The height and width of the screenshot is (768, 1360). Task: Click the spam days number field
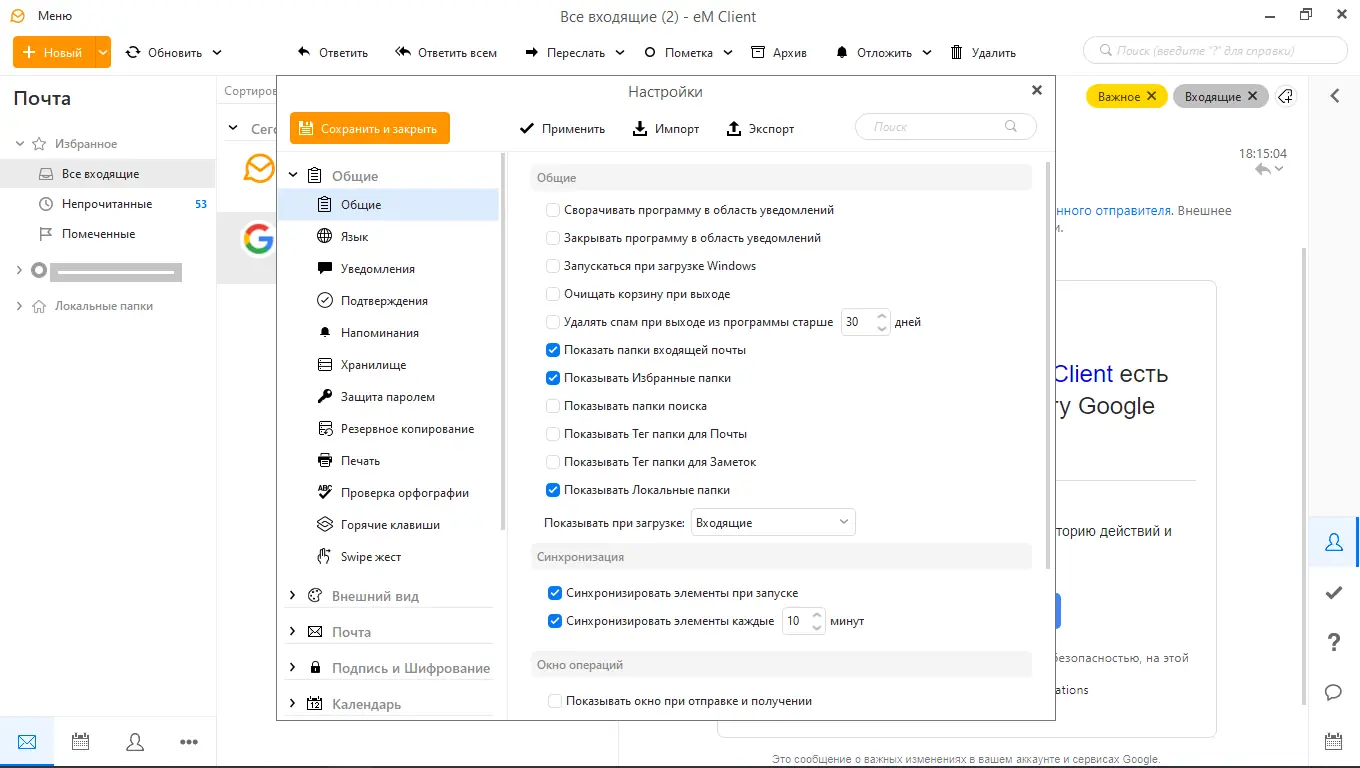click(857, 322)
